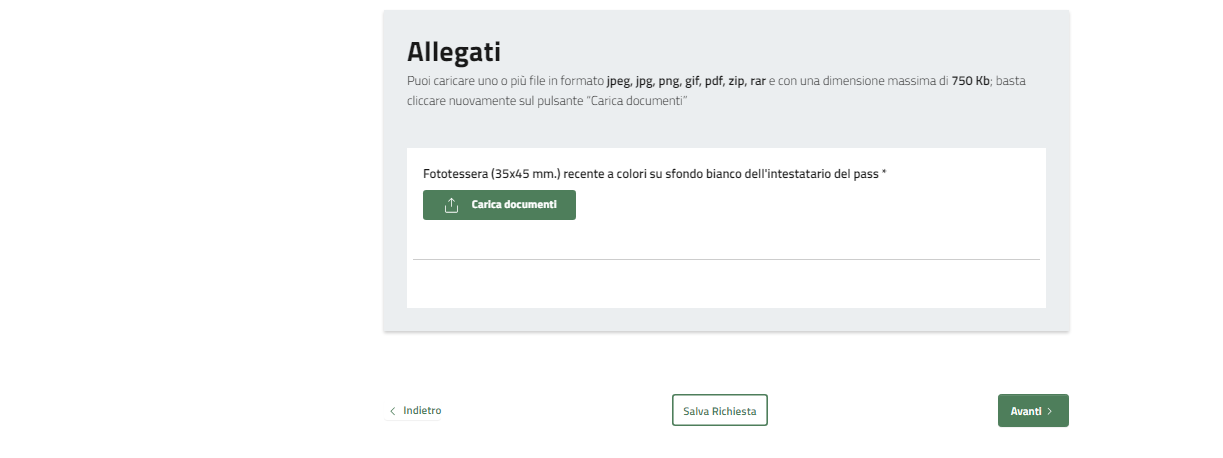The image size is (1223, 458).
Task: Click the upload arrow icon
Action: coord(451,205)
